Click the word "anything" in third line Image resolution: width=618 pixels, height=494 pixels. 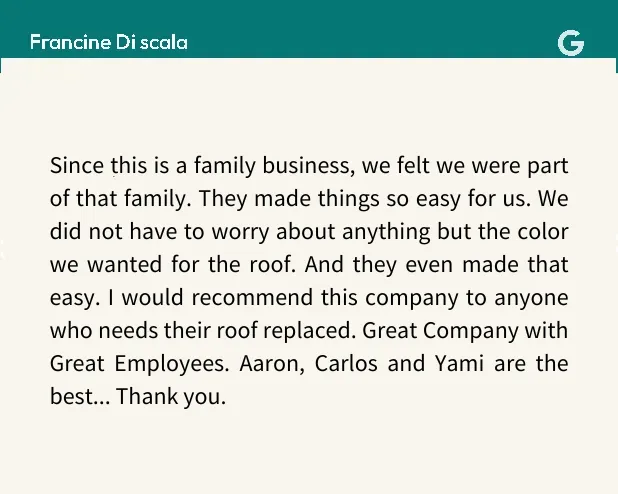point(386,232)
